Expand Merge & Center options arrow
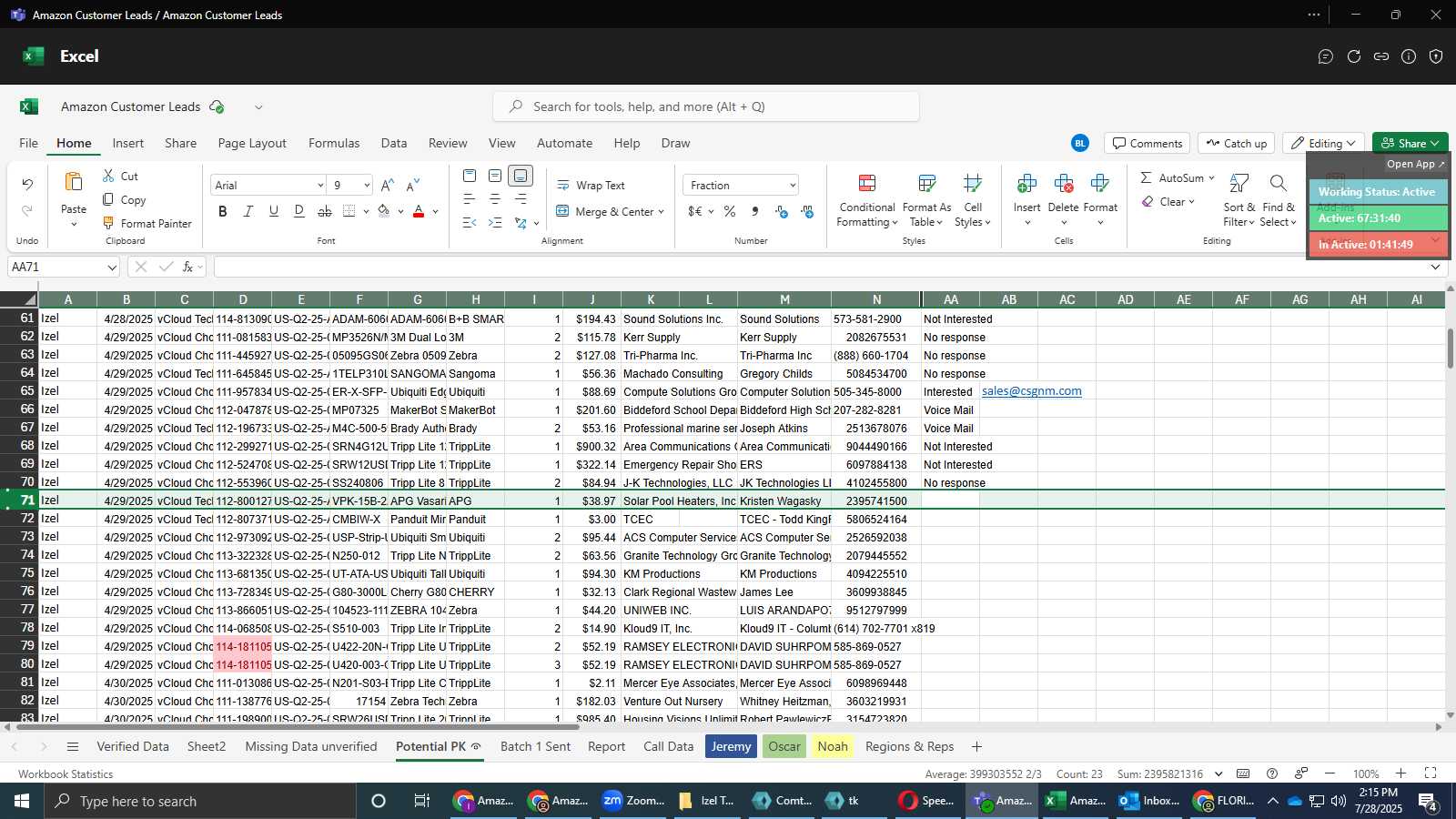 pyautogui.click(x=661, y=212)
